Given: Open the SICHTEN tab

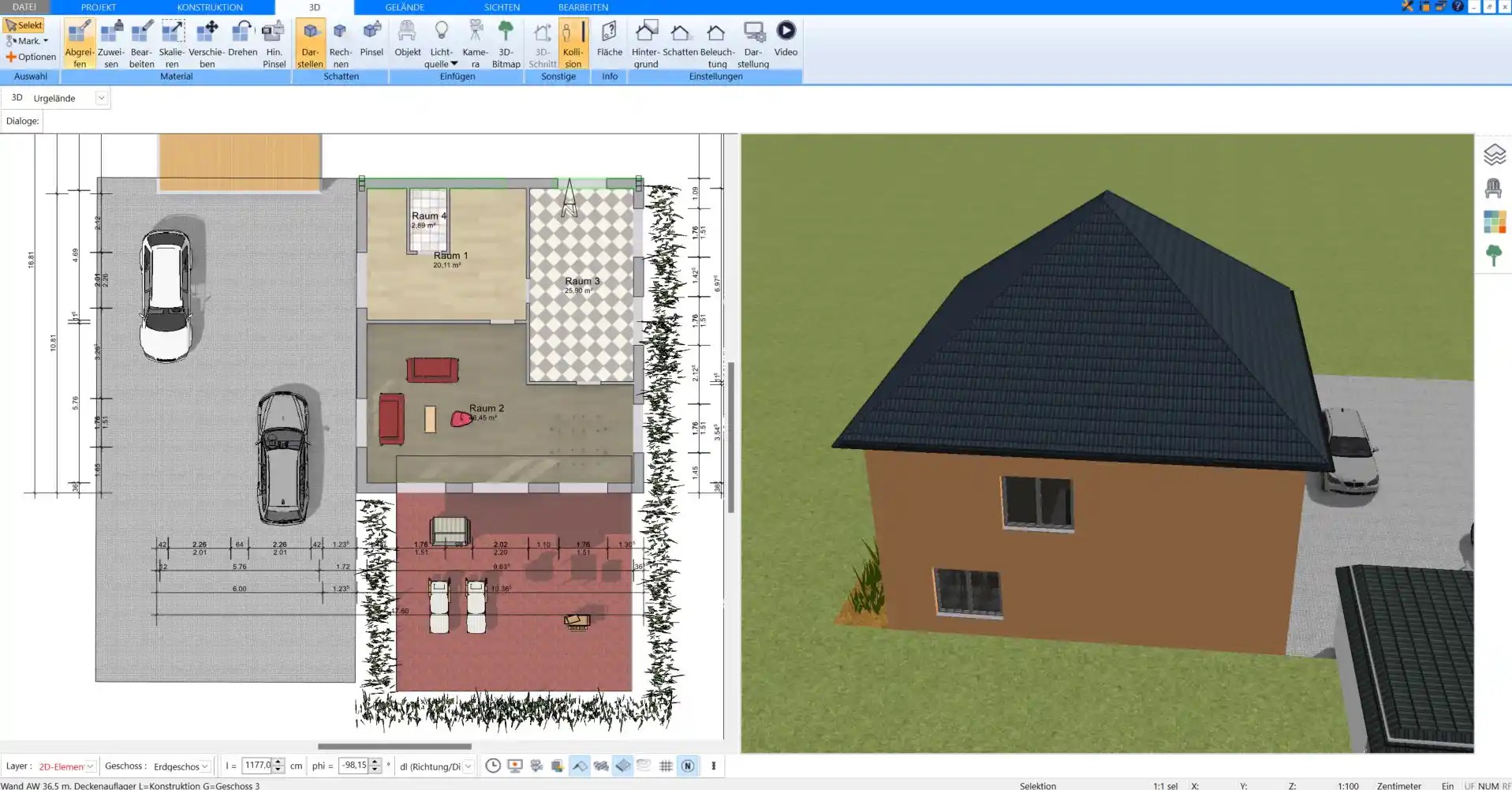Looking at the screenshot, I should (502, 7).
